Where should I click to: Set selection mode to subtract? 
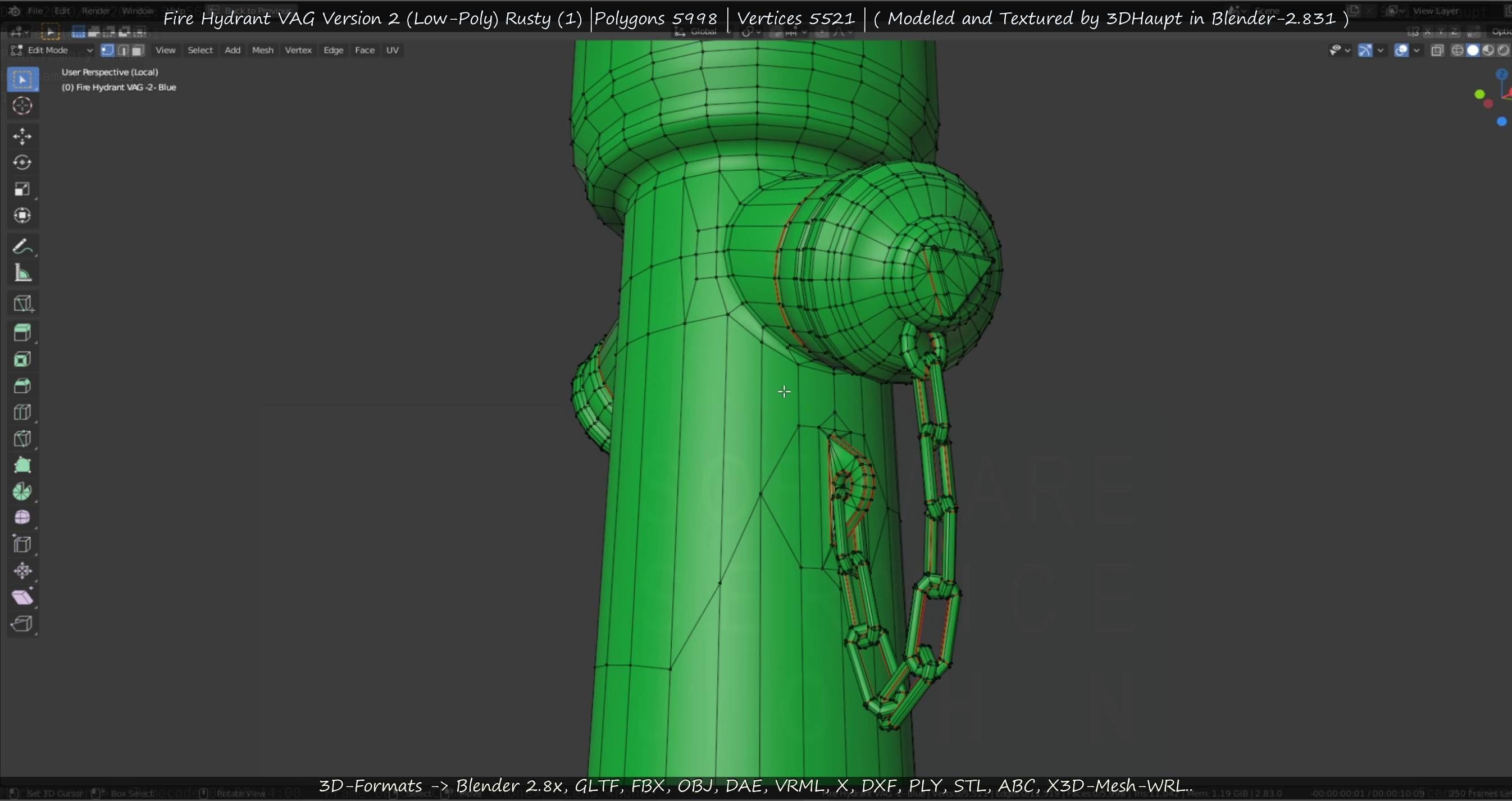pos(109,31)
